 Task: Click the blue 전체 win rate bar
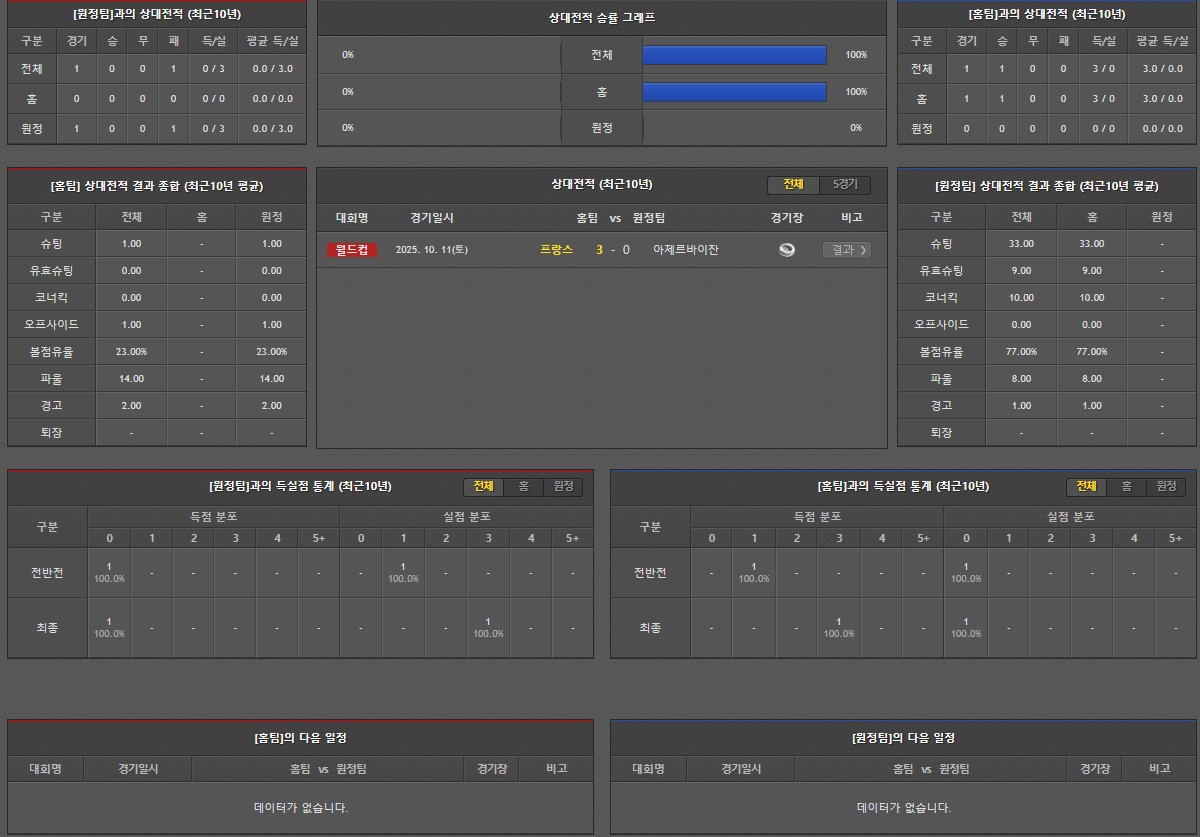coord(734,55)
